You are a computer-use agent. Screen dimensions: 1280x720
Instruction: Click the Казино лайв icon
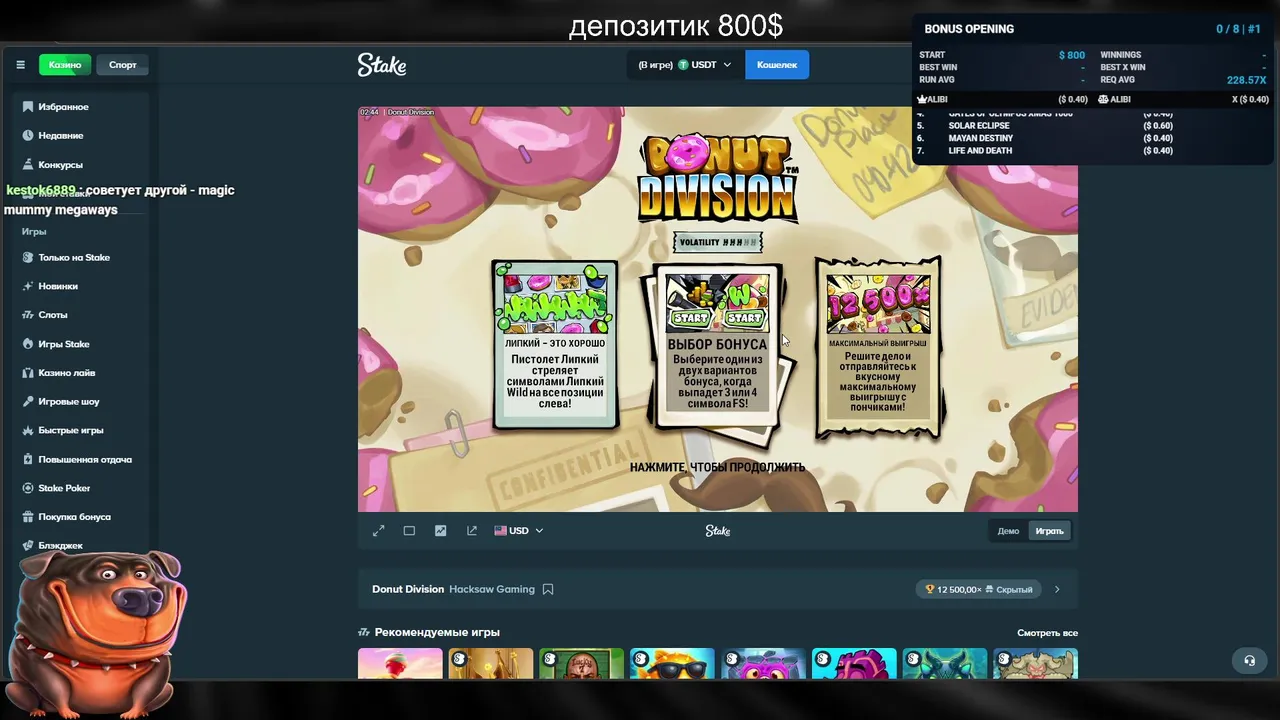pyautogui.click(x=29, y=373)
